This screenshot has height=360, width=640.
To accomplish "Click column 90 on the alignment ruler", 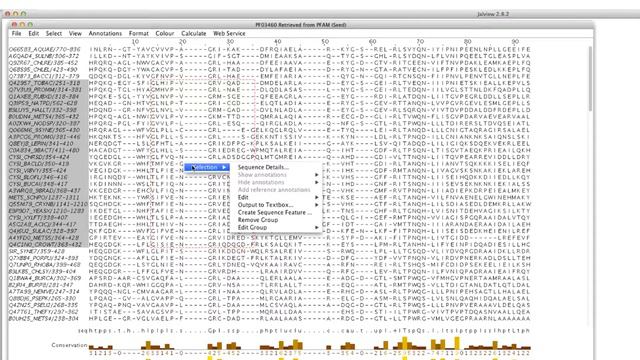I will point(515,42).
